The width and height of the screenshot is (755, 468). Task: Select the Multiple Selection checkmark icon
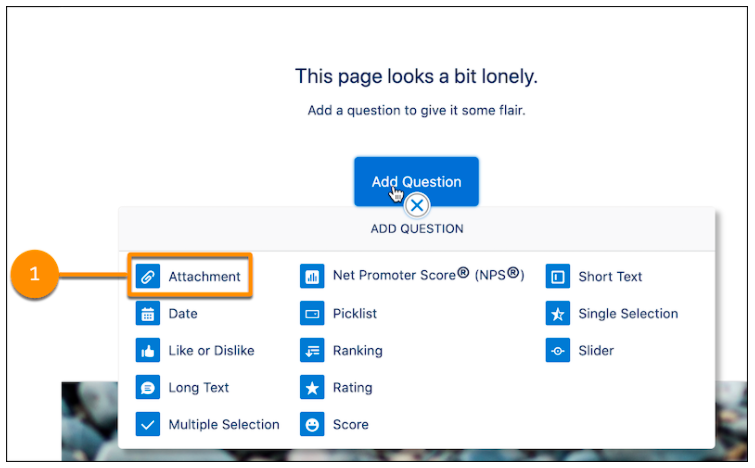(x=148, y=424)
